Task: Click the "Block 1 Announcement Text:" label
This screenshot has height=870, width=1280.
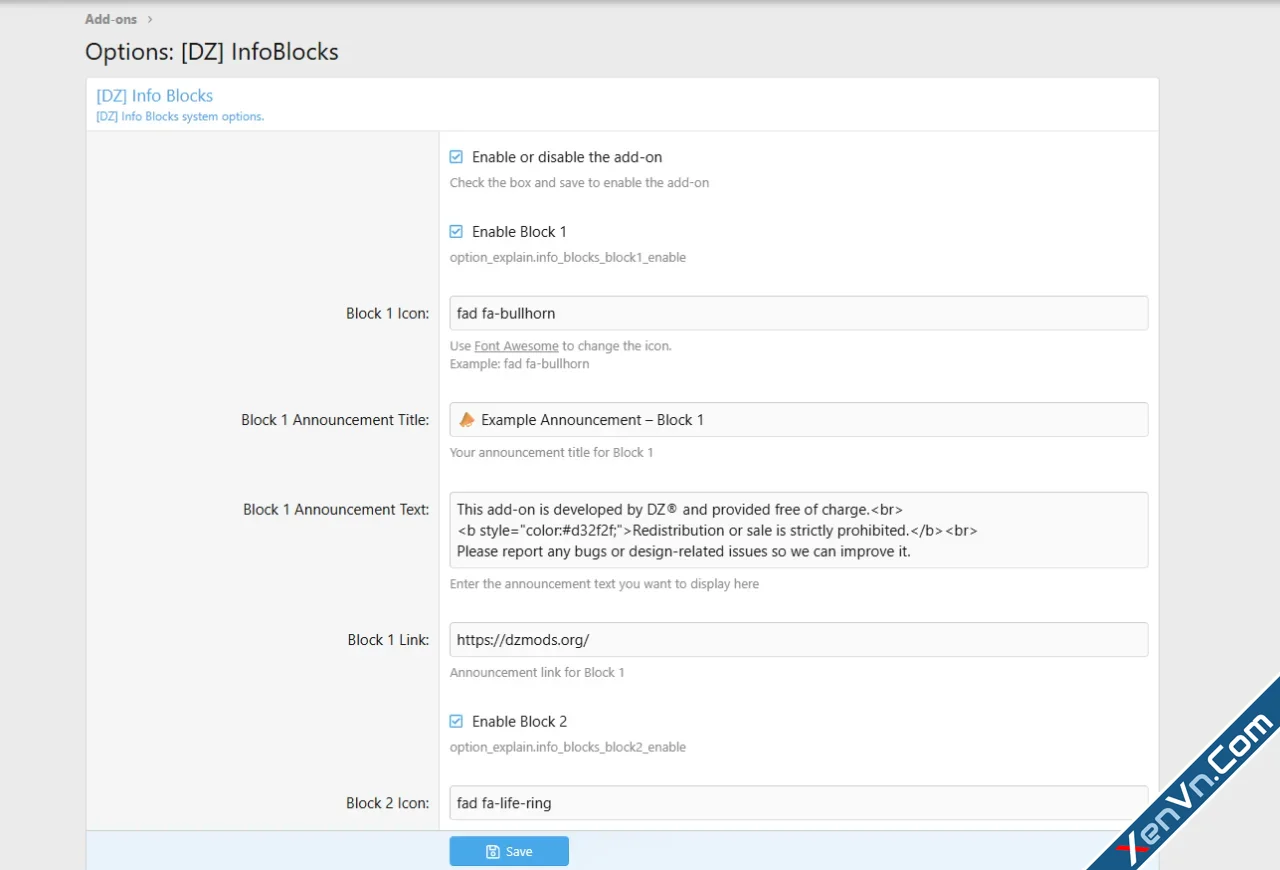Action: pos(336,509)
